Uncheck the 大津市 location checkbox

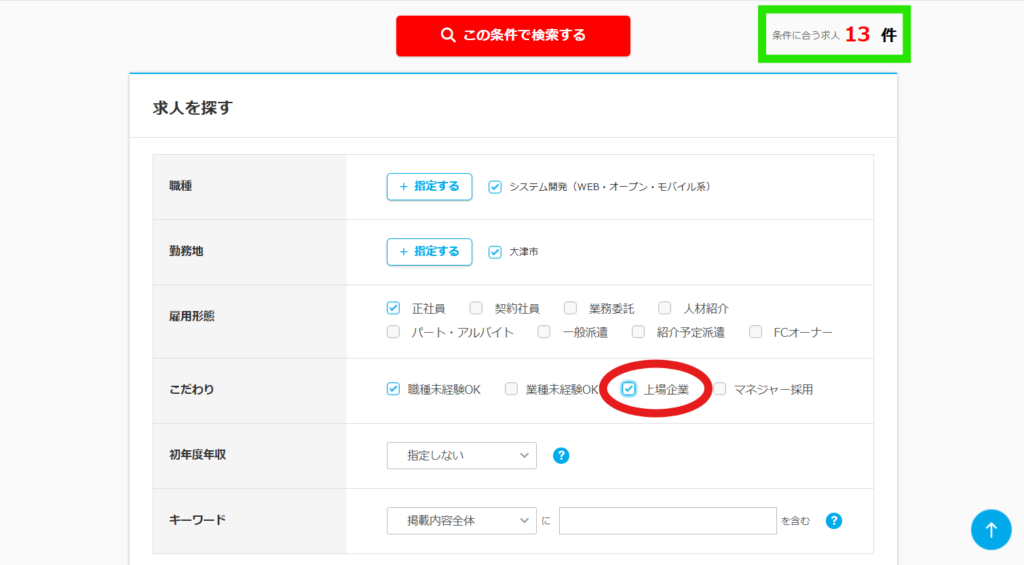pyautogui.click(x=495, y=252)
